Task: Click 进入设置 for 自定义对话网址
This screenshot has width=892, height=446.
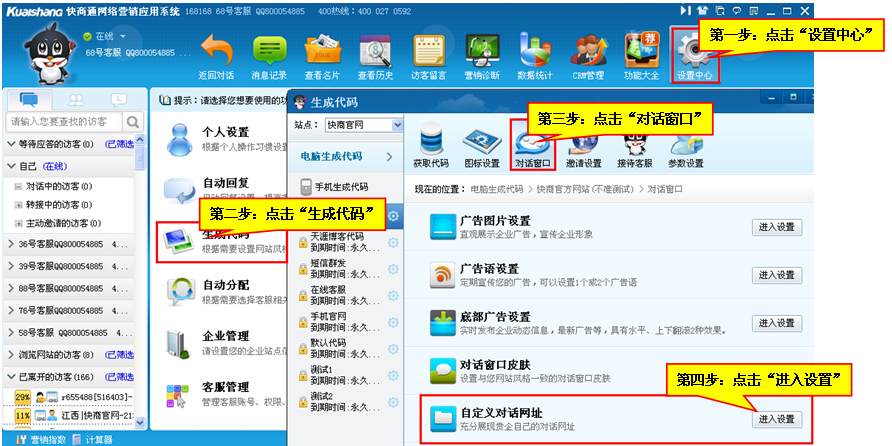Action: [777, 419]
